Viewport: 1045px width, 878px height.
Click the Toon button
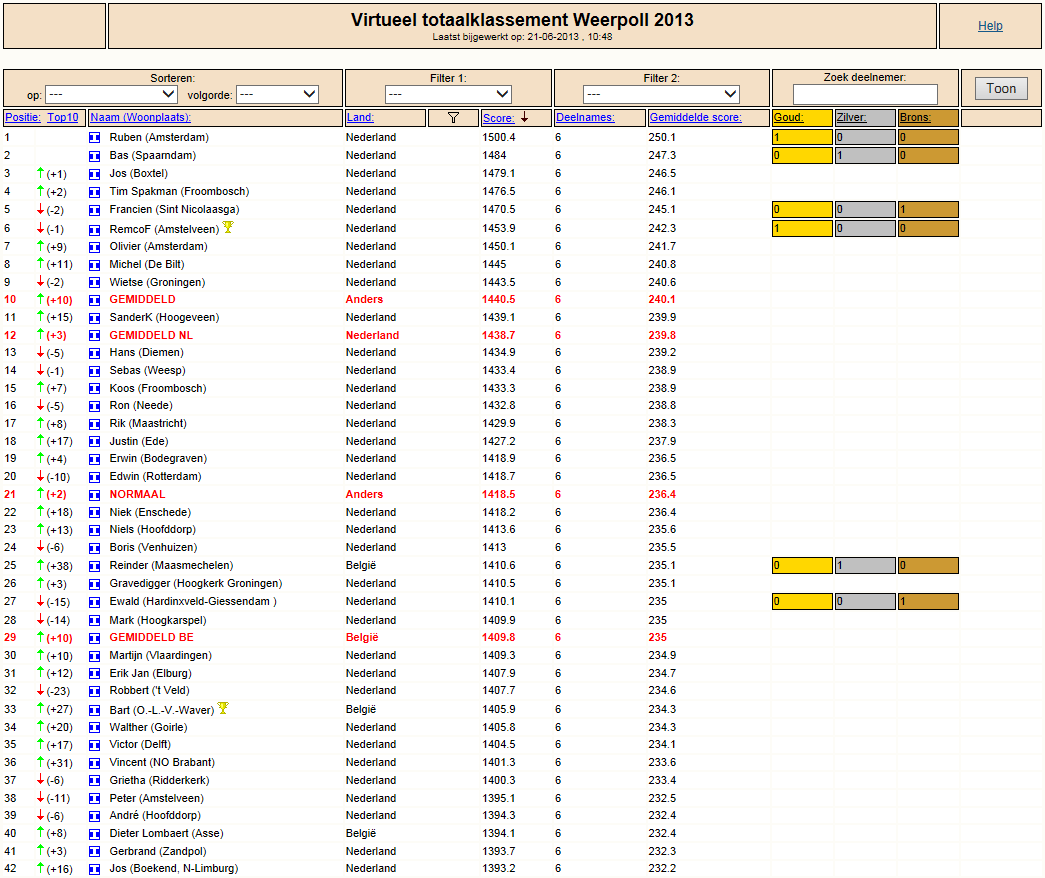pyautogui.click(x=1001, y=89)
